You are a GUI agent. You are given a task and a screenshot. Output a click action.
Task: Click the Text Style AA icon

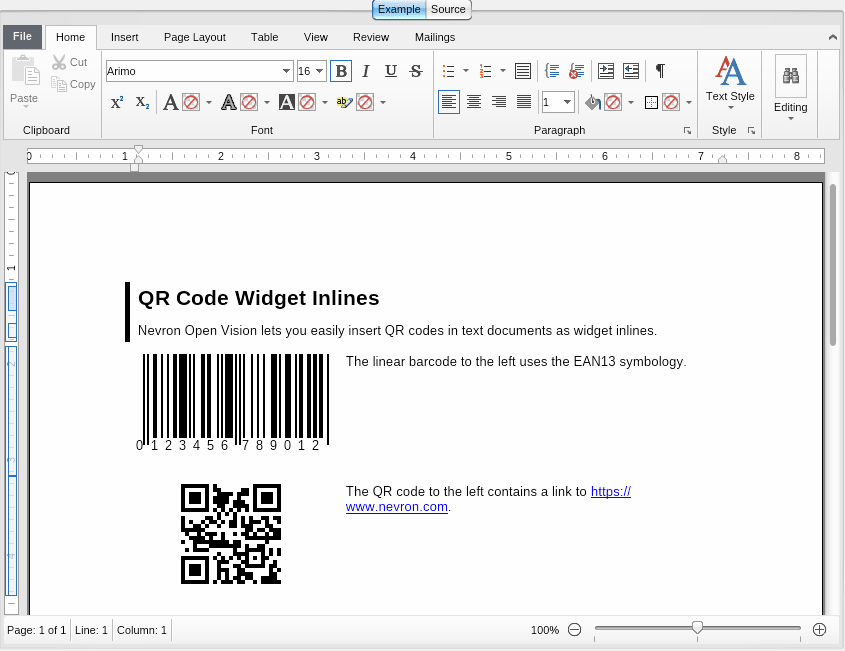pyautogui.click(x=730, y=71)
